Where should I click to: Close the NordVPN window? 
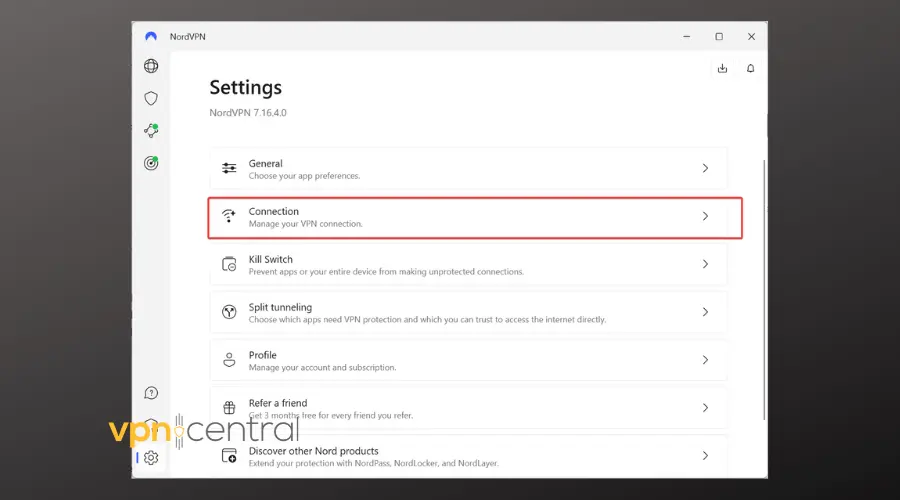tap(751, 36)
